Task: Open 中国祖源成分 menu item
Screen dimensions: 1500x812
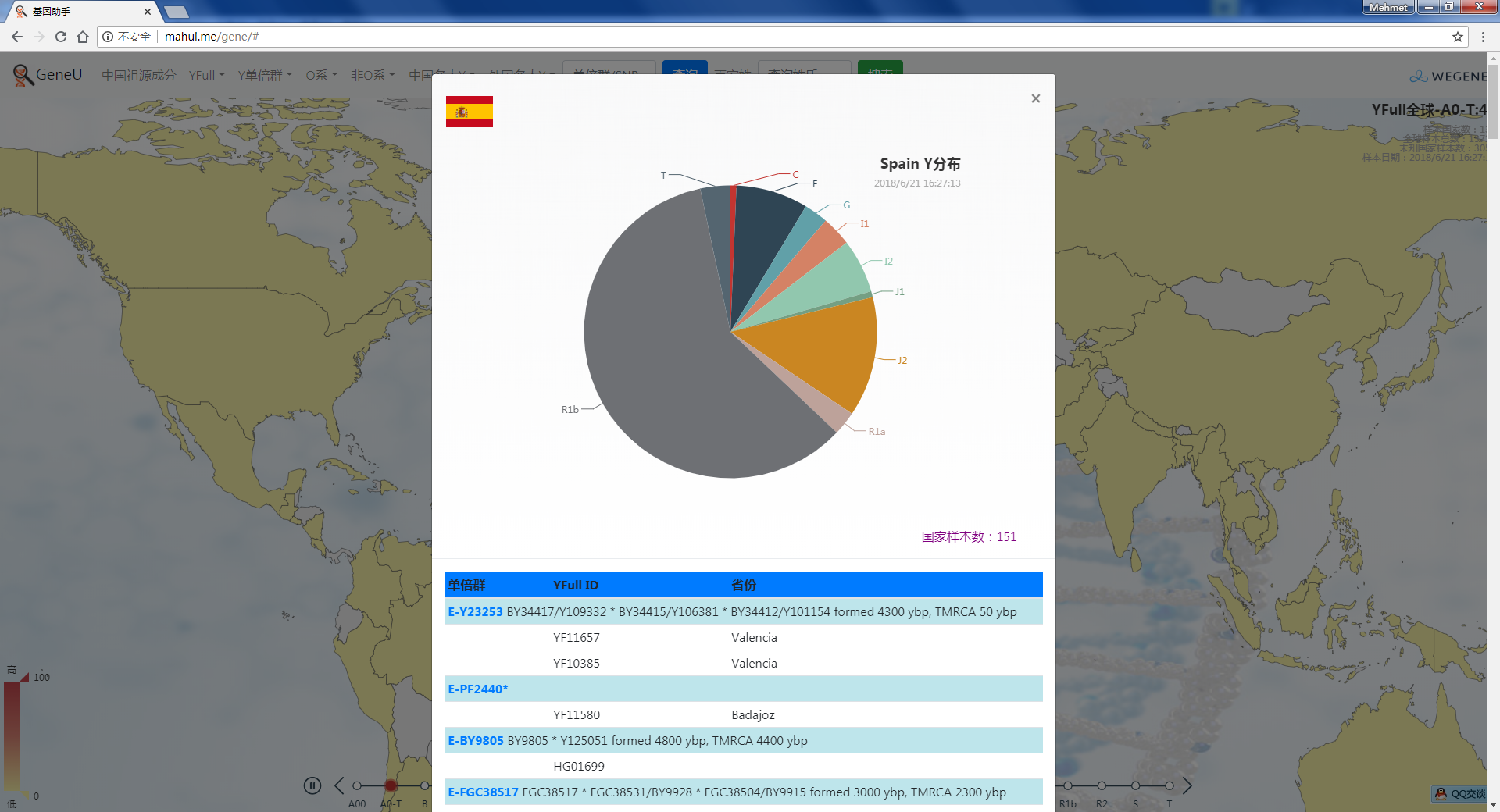Action: (x=138, y=75)
